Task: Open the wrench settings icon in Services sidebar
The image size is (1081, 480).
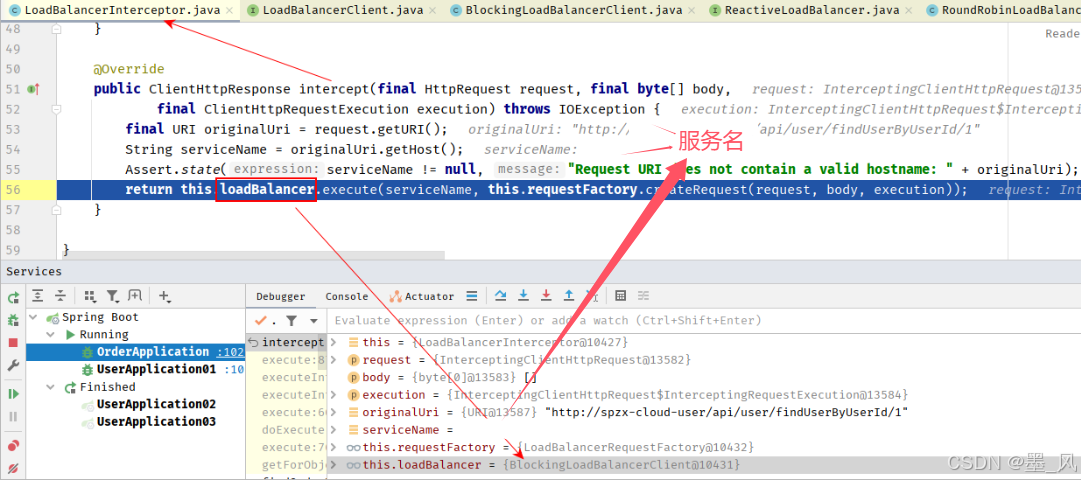Action: [13, 366]
